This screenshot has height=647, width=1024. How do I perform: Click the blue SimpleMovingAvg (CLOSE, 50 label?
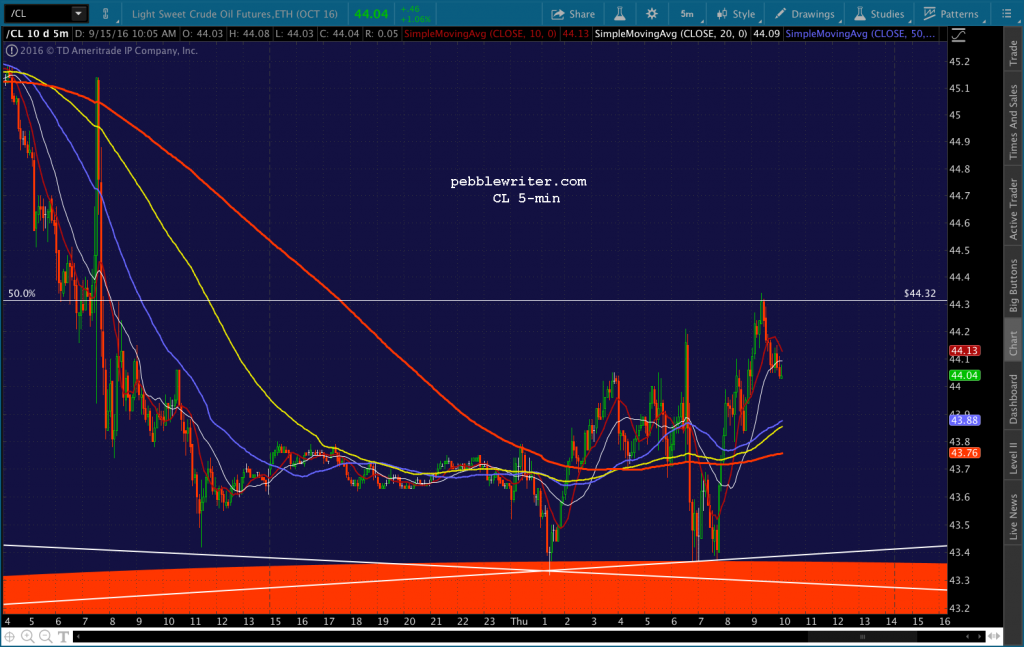coord(860,33)
